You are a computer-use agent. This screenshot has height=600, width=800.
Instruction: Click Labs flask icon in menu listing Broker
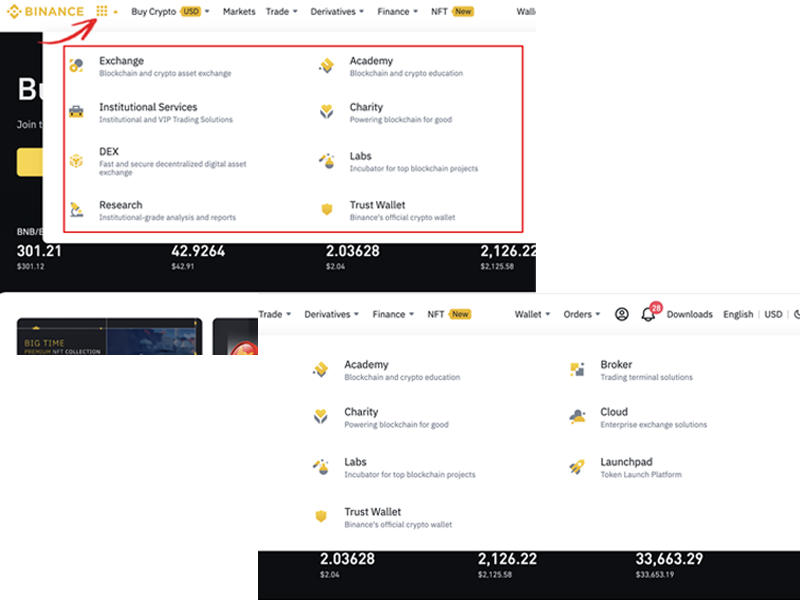(320, 466)
